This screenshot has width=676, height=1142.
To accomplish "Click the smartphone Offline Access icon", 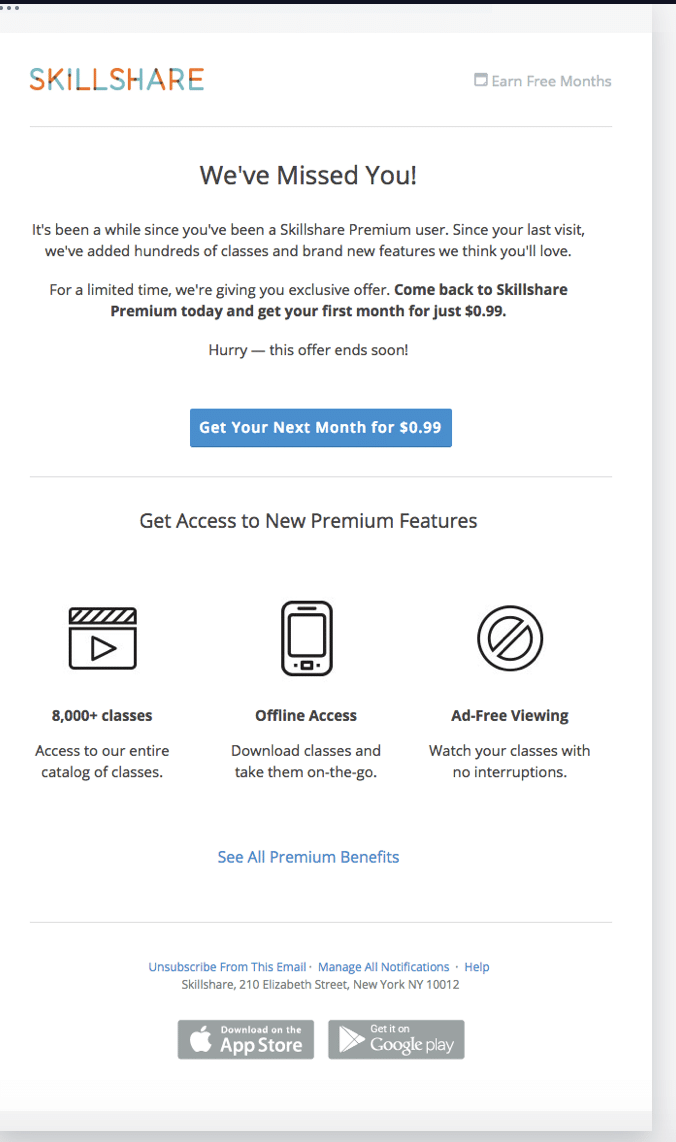I will point(306,638).
